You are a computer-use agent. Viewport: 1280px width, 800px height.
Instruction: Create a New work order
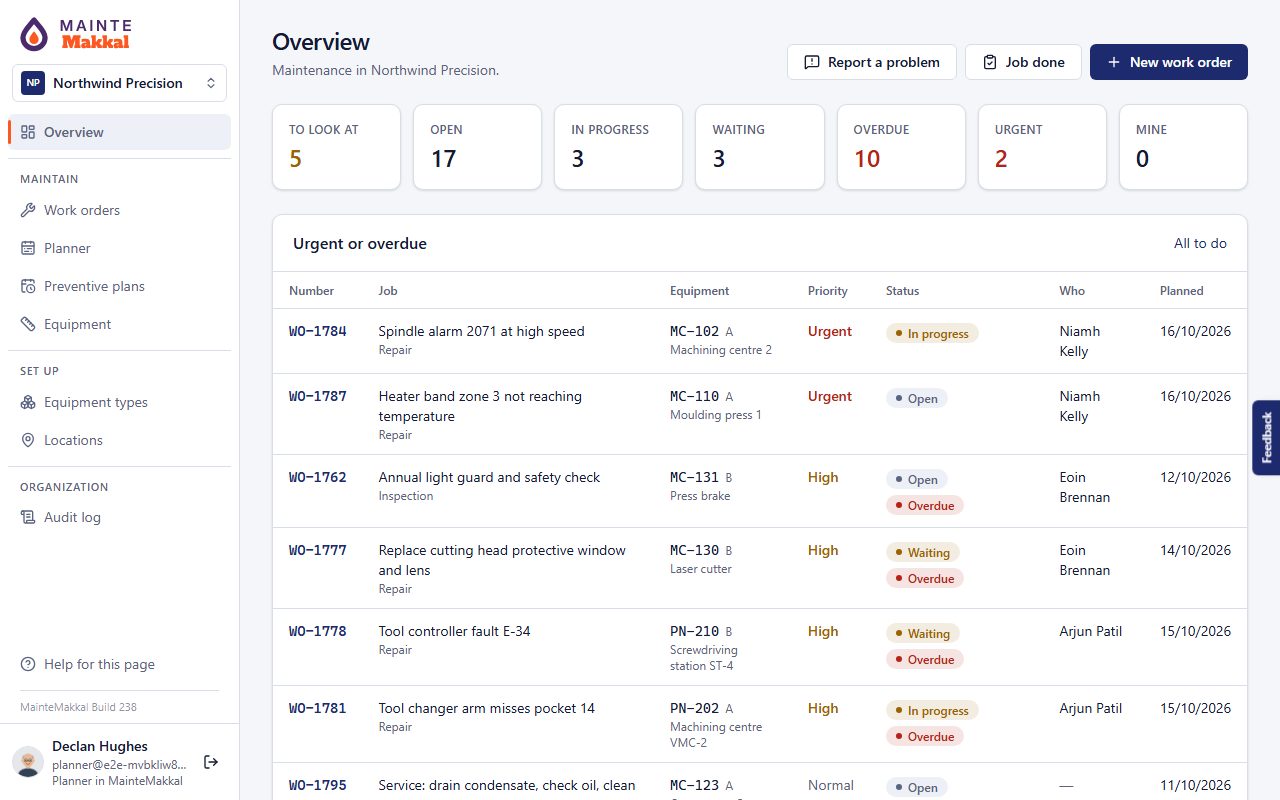1169,62
